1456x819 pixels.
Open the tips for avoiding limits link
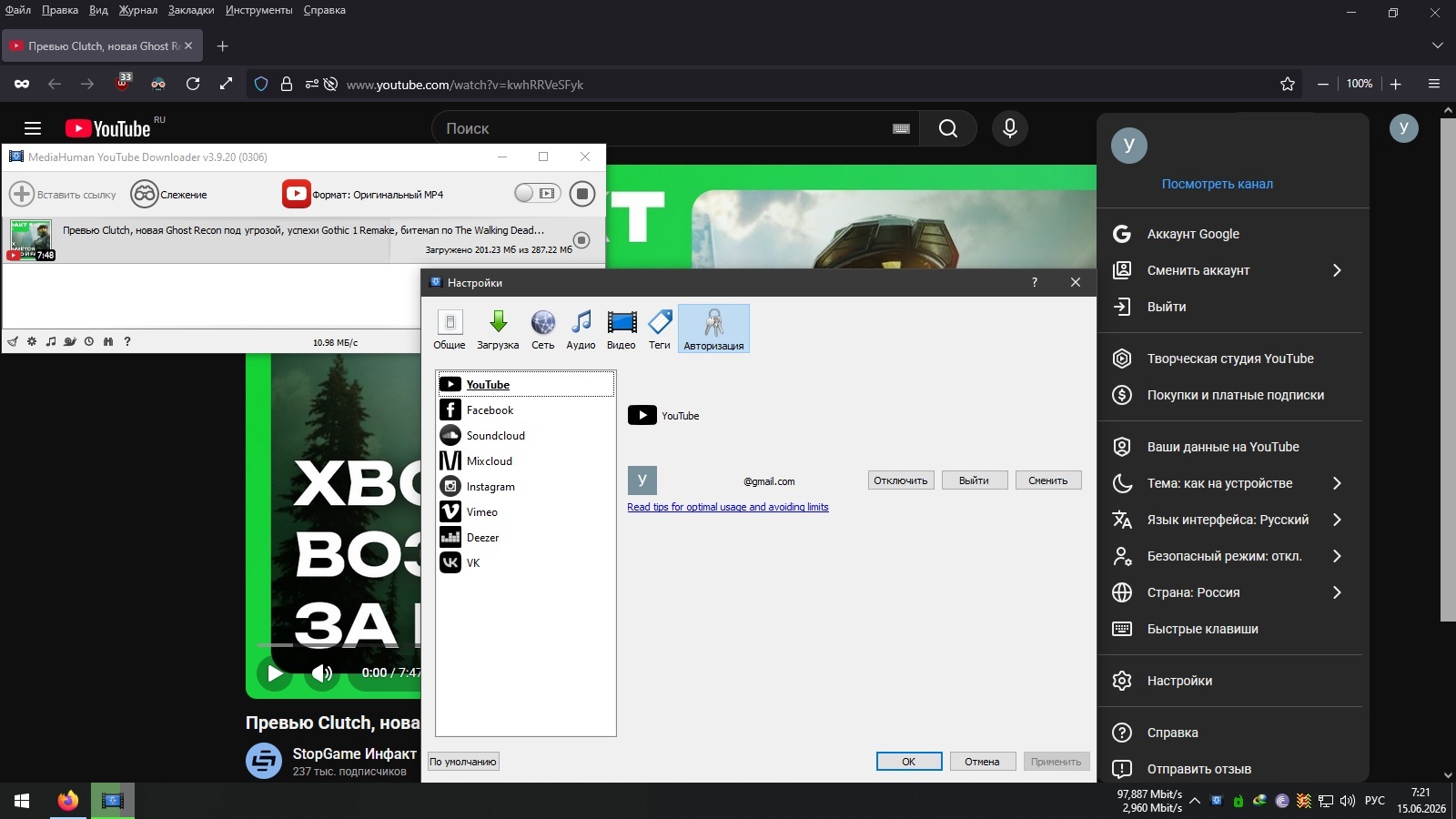728,507
